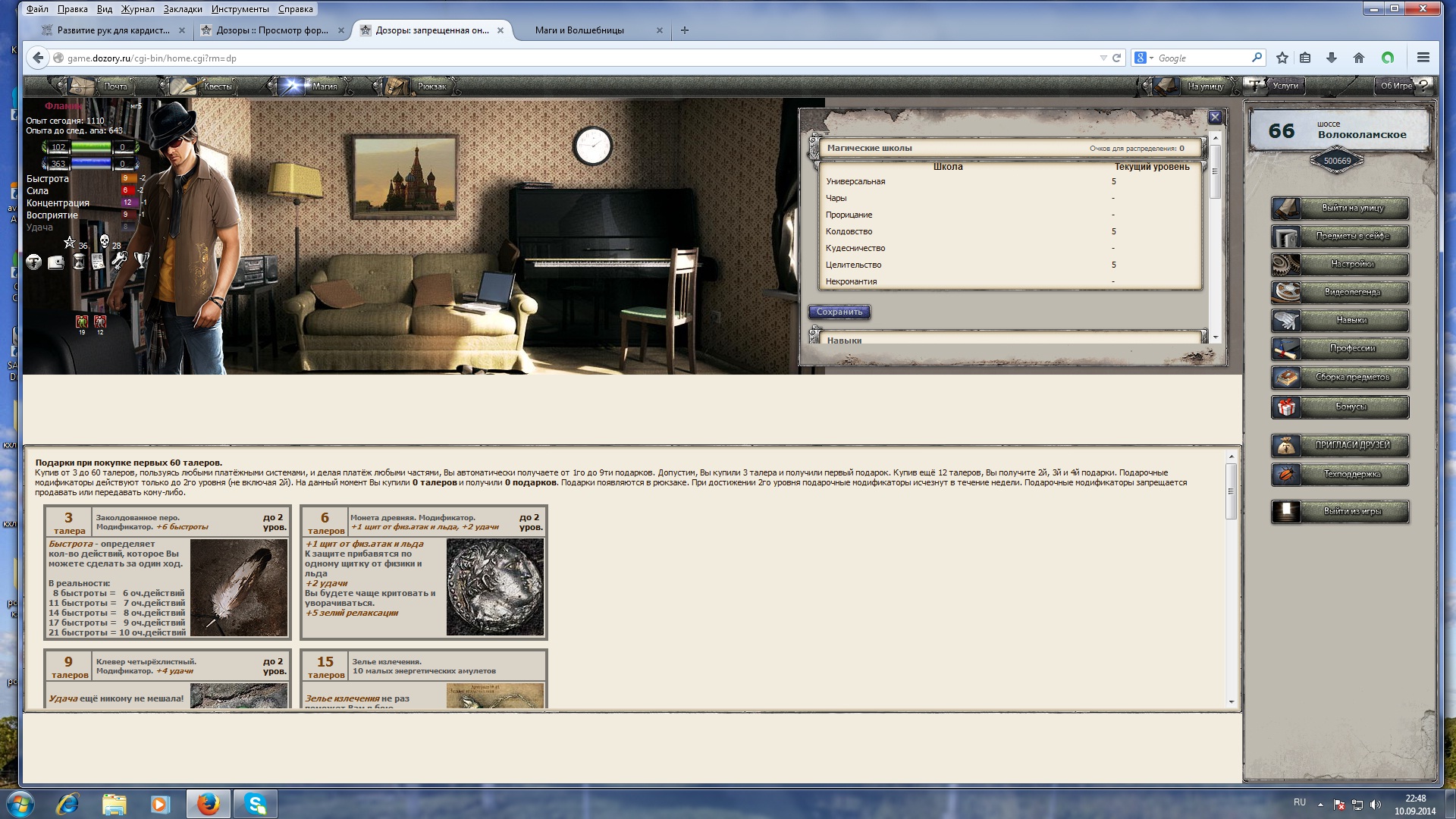Screen dimensions: 1456x819
Task: Open Google search engine dropdown arrow
Action: 1151,58
